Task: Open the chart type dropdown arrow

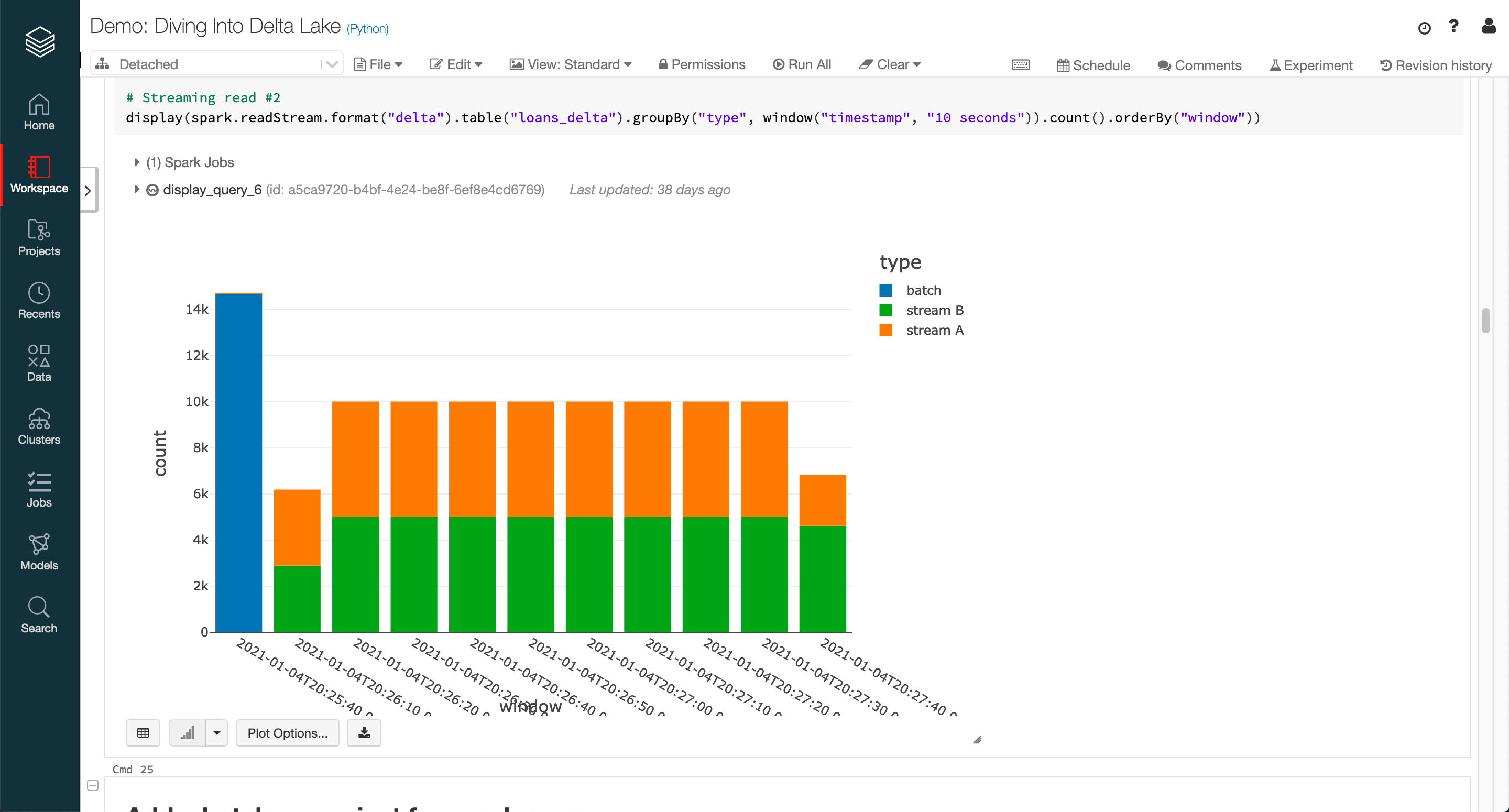Action: (x=217, y=732)
